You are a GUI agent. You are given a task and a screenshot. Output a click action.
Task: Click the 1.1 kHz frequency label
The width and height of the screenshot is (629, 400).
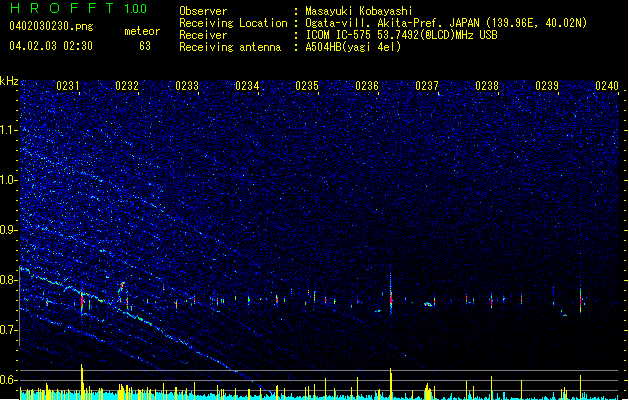[9, 130]
